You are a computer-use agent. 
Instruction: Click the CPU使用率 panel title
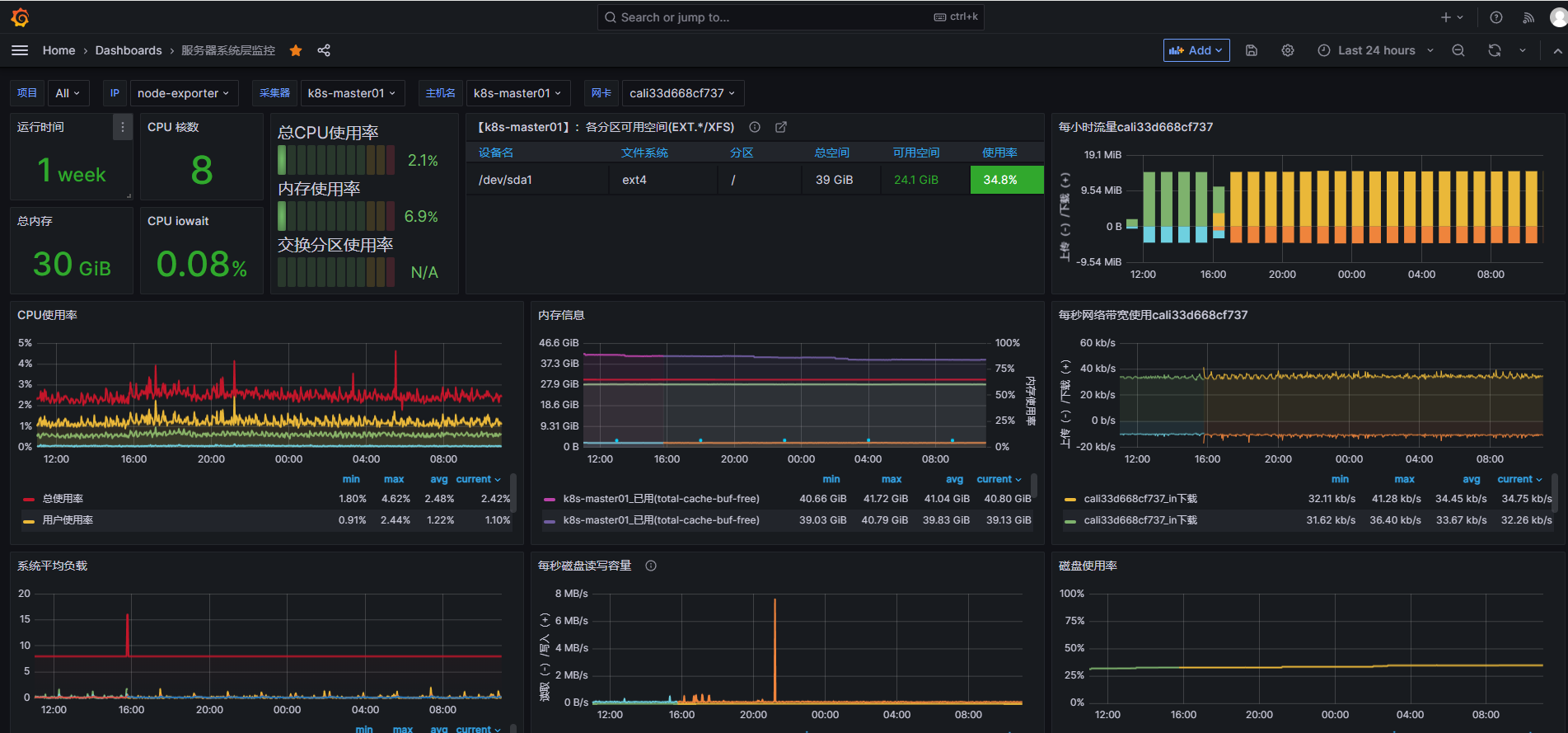[47, 315]
